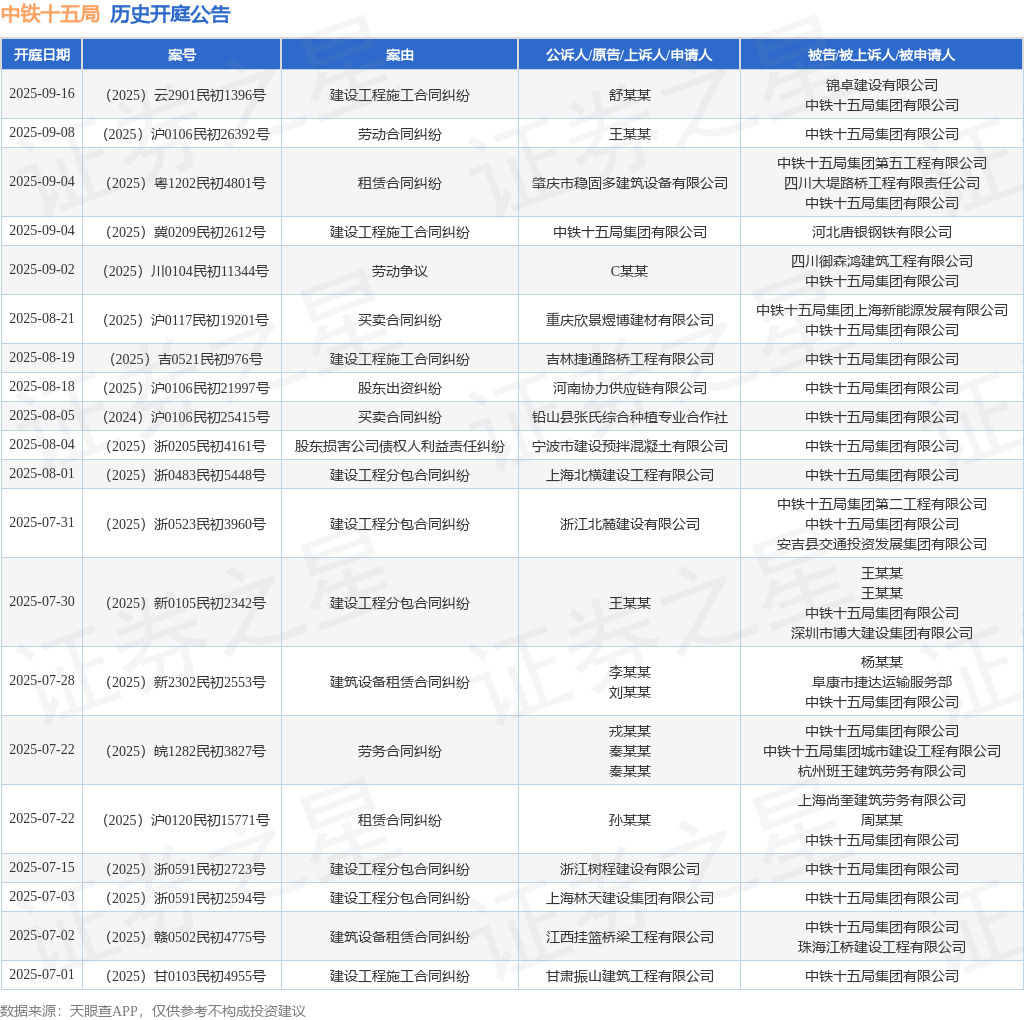Click the 开庭日期 column header
This screenshot has width=1024, height=1020.
point(42,55)
